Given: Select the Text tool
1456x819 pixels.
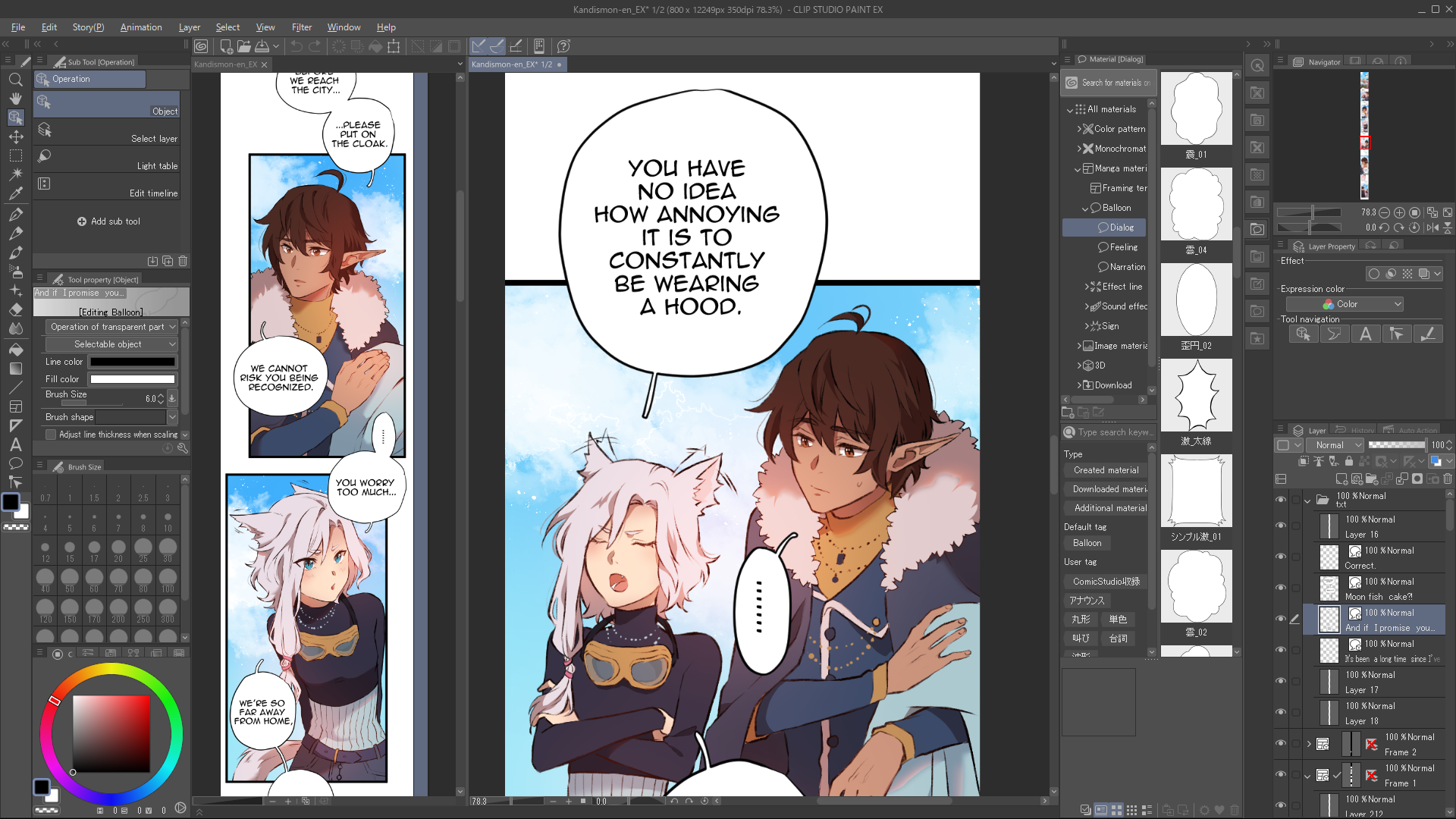Looking at the screenshot, I should 15,445.
